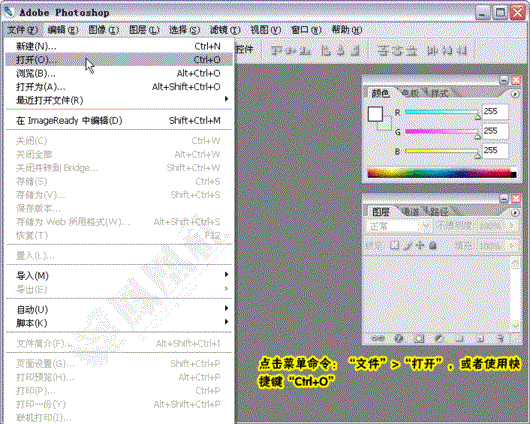
Task: Click the B channel slider
Action: click(x=442, y=151)
